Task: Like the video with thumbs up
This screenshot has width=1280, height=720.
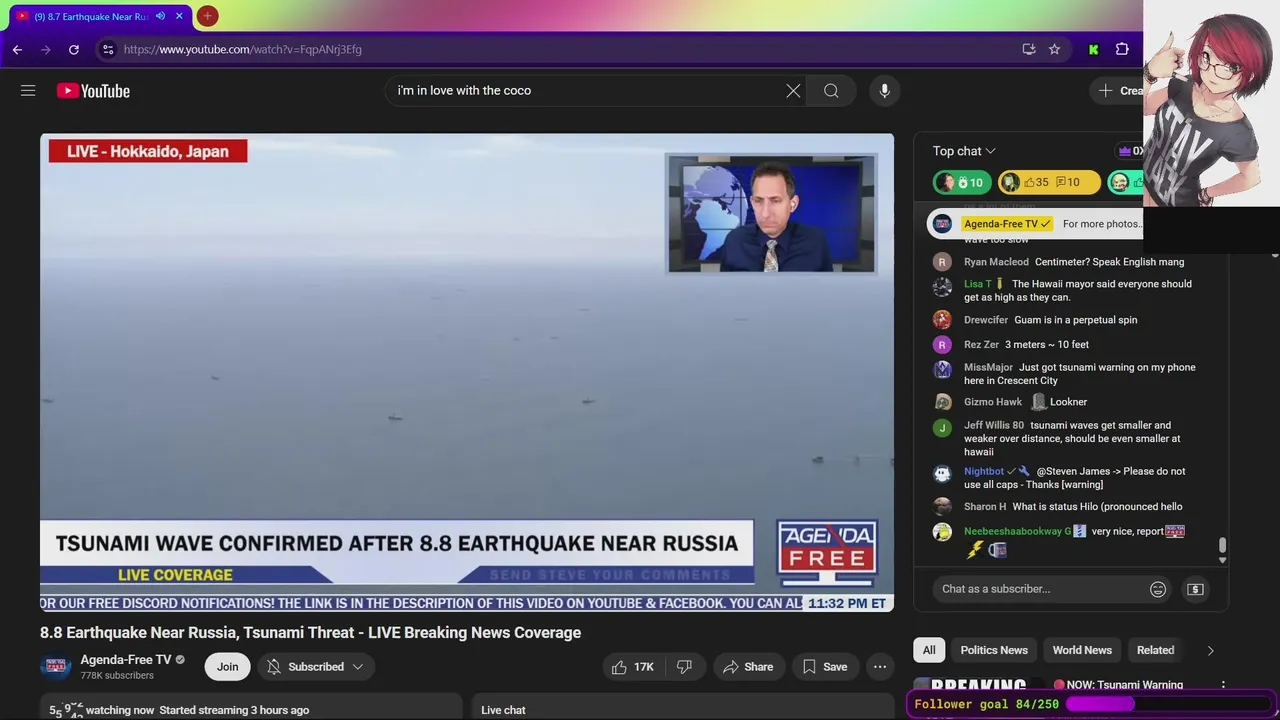Action: 633,667
